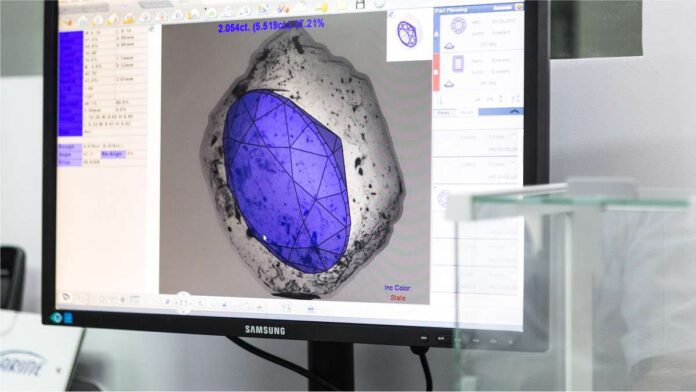The image size is (696, 392).
Task: Select the round brilliant shape icon in plan A
Action: (x=458, y=25)
